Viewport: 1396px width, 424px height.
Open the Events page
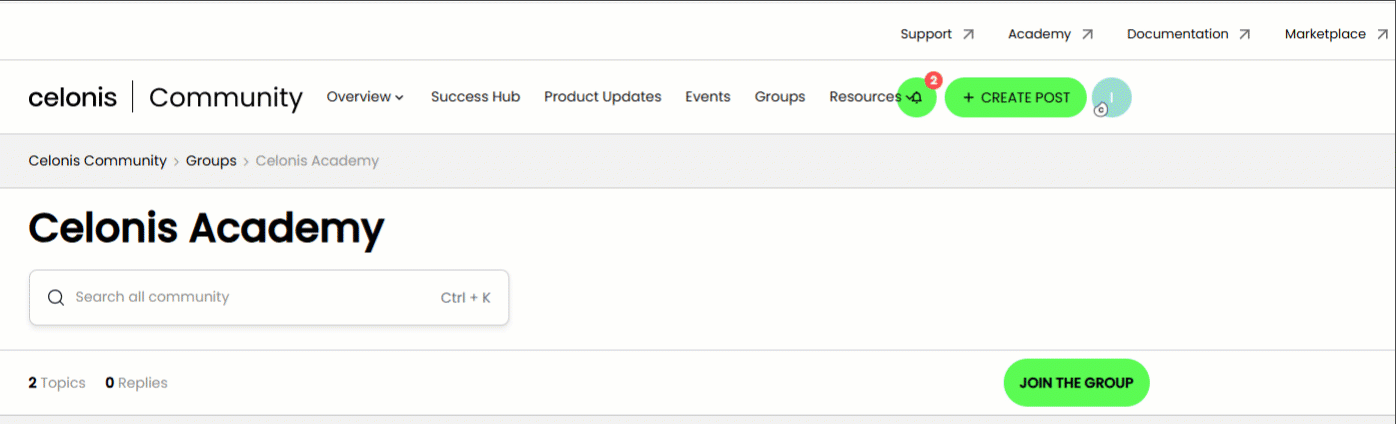[708, 97]
